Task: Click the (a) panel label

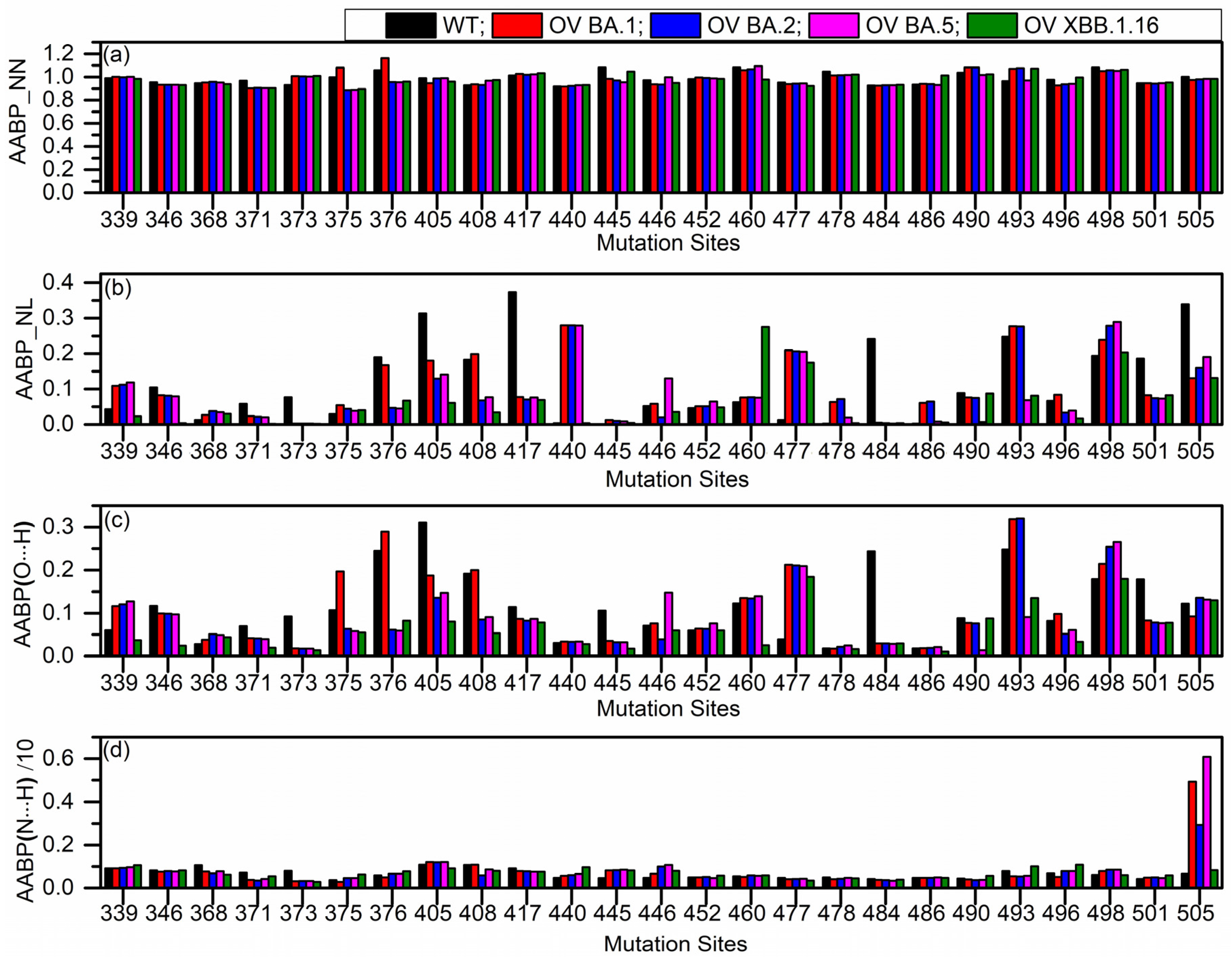Action: pos(116,55)
